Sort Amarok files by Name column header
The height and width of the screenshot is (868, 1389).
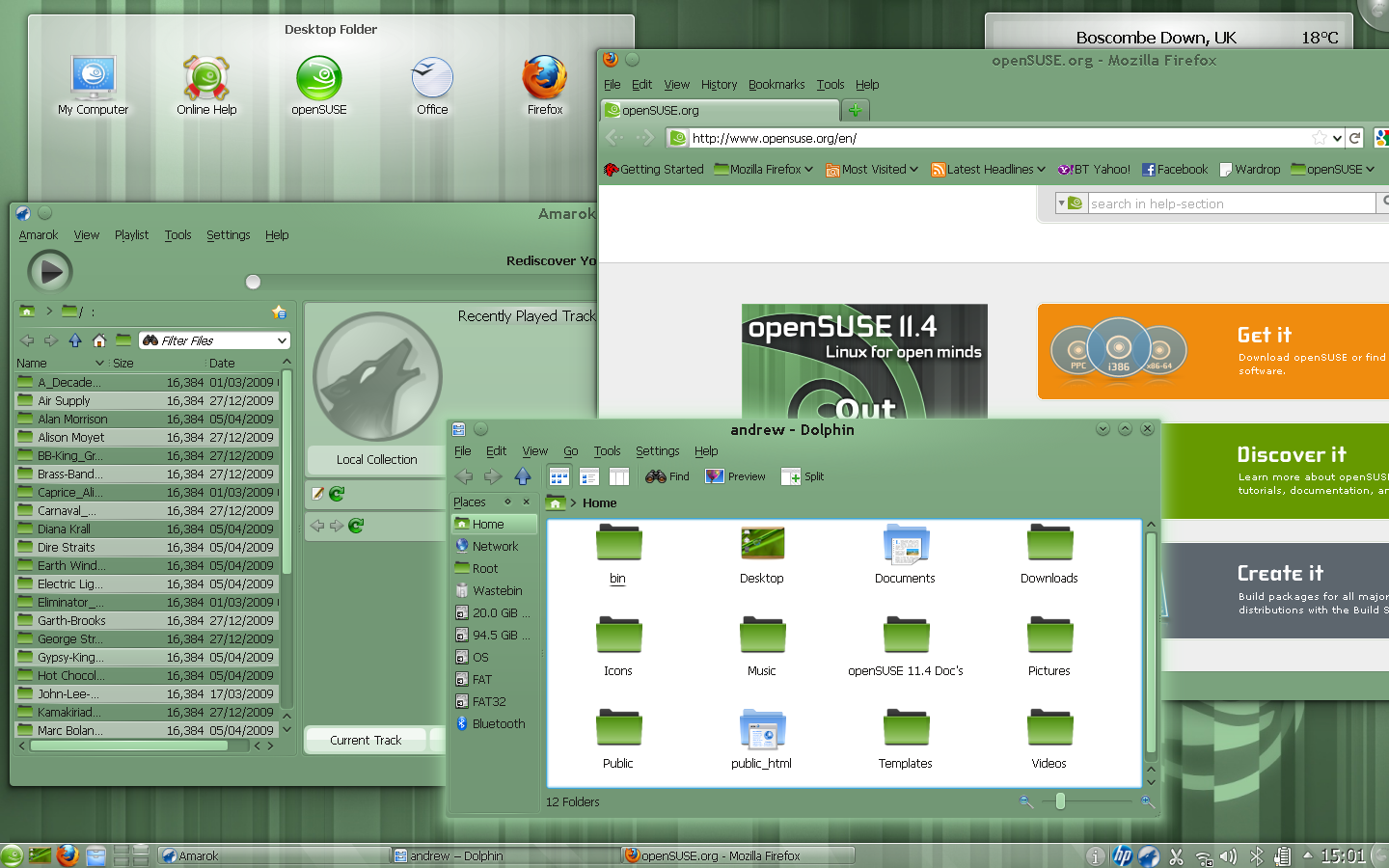[31, 364]
